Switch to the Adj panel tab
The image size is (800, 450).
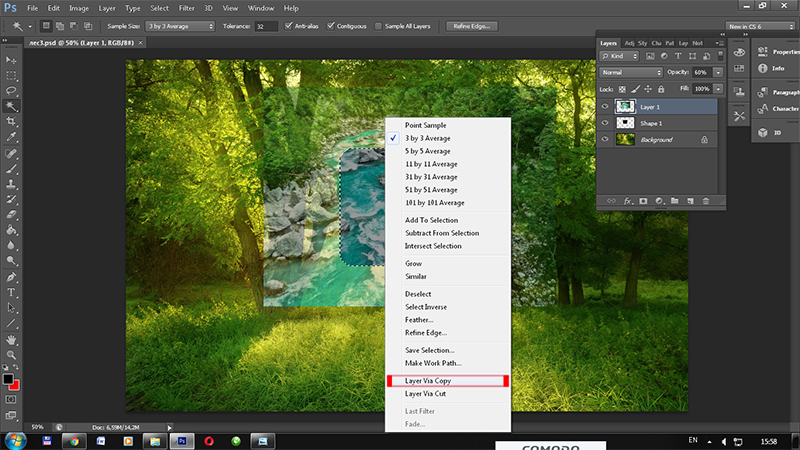[629, 43]
